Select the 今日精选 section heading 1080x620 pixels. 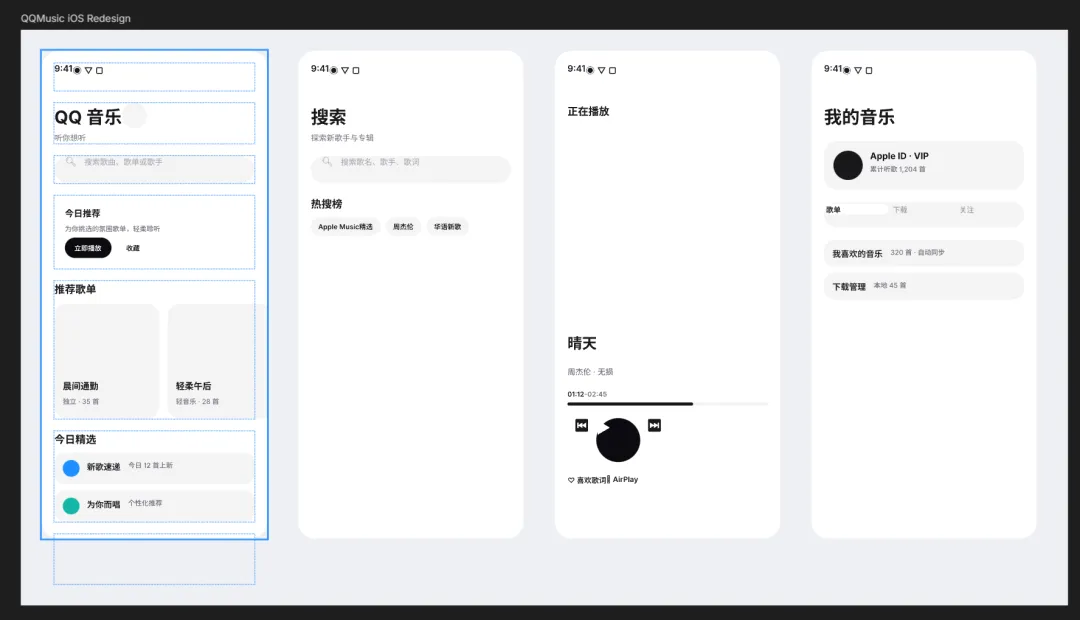point(76,440)
